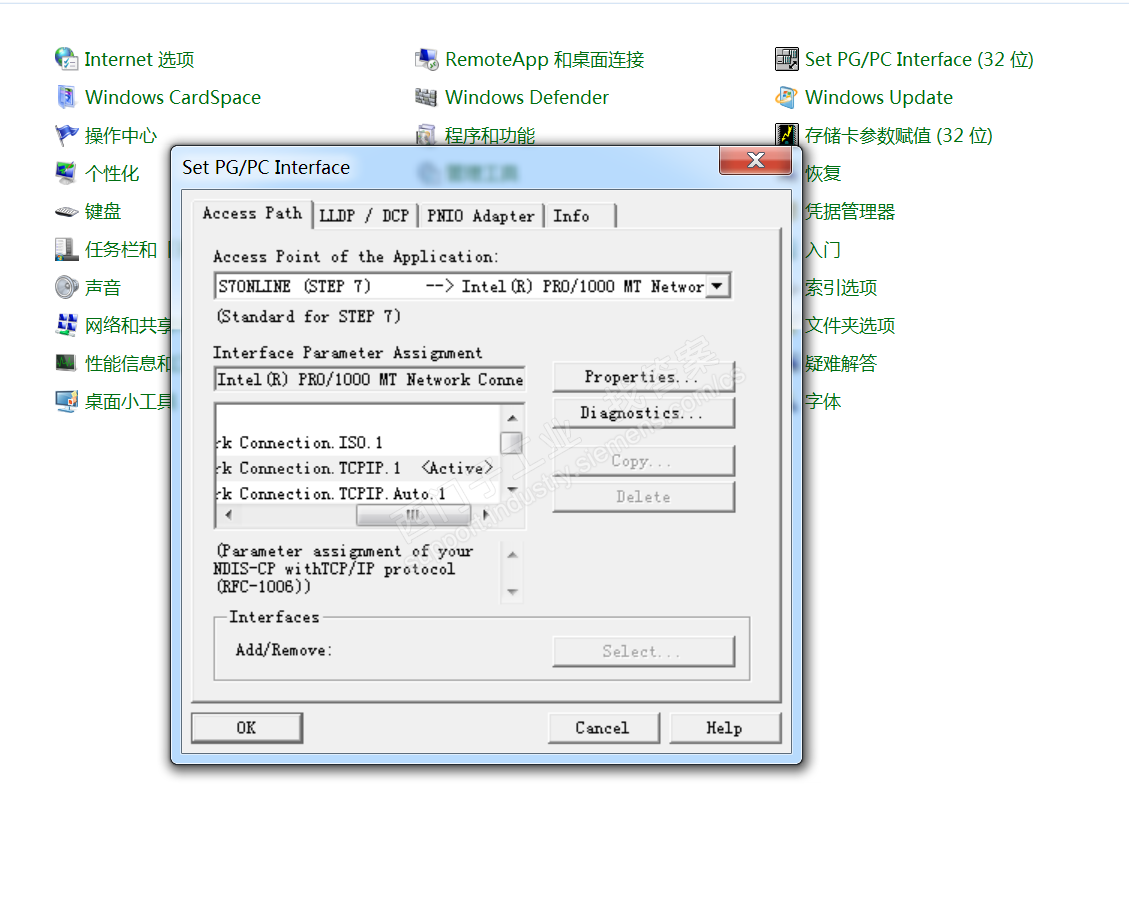The image size is (1129, 906).
Task: Click the 索引选项 link
Action: (841, 287)
